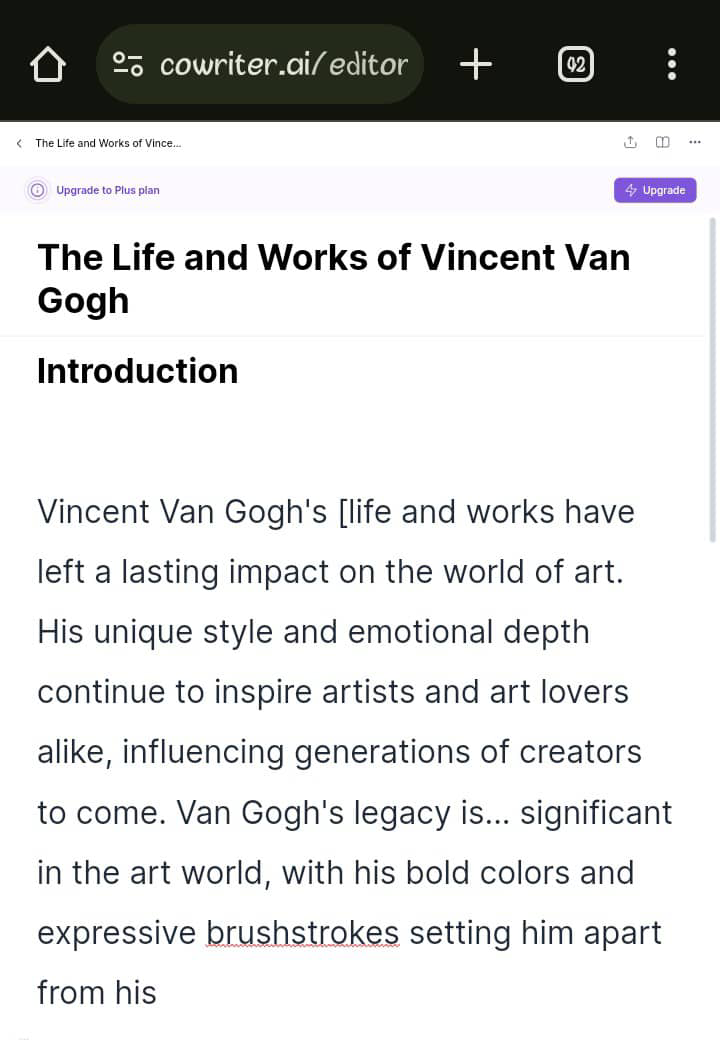Image resolution: width=720 pixels, height=1040 pixels.
Task: Open site settings icon in address bar
Action: click(127, 64)
